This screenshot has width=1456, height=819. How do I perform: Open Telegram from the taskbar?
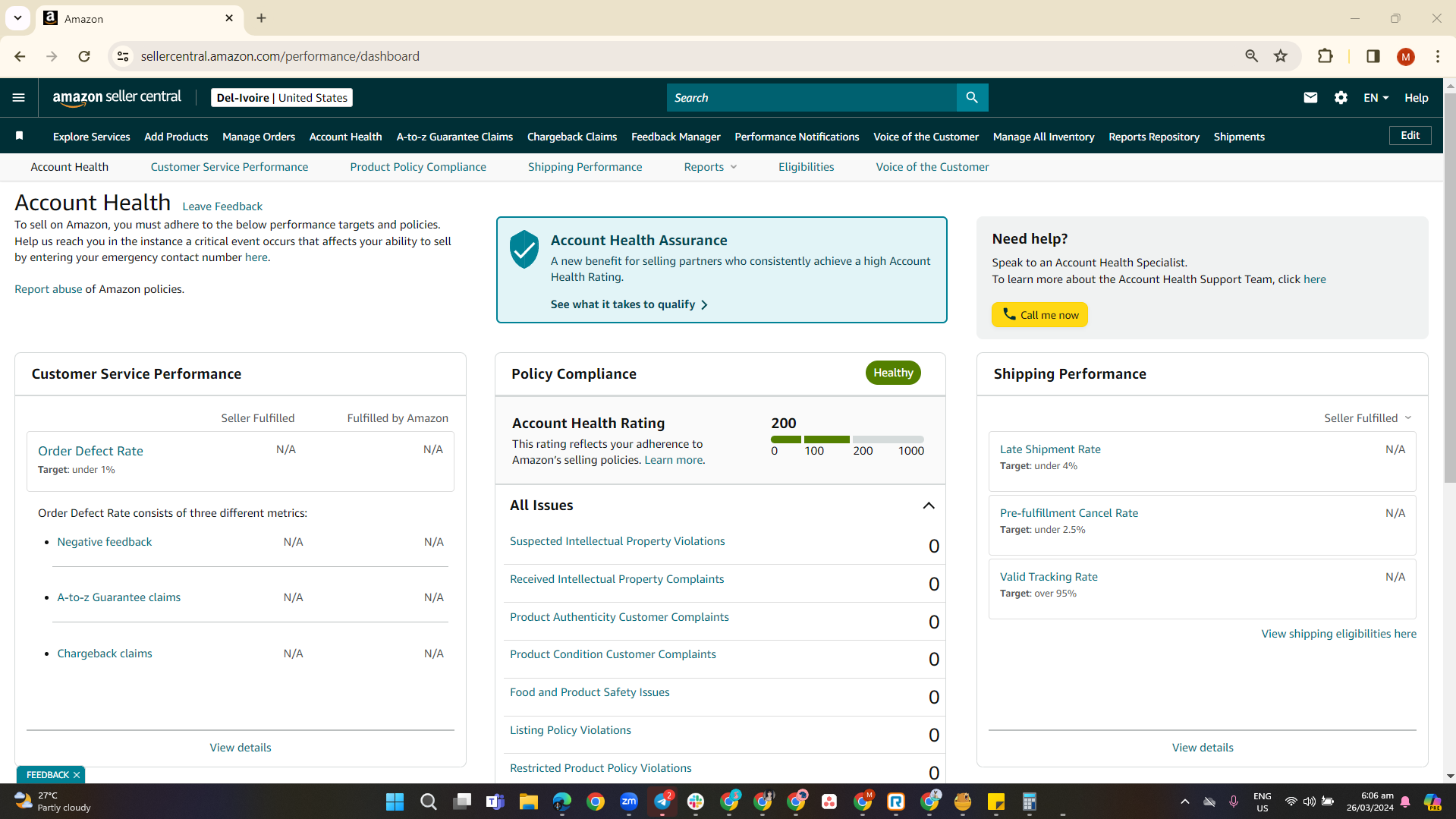tap(662, 802)
